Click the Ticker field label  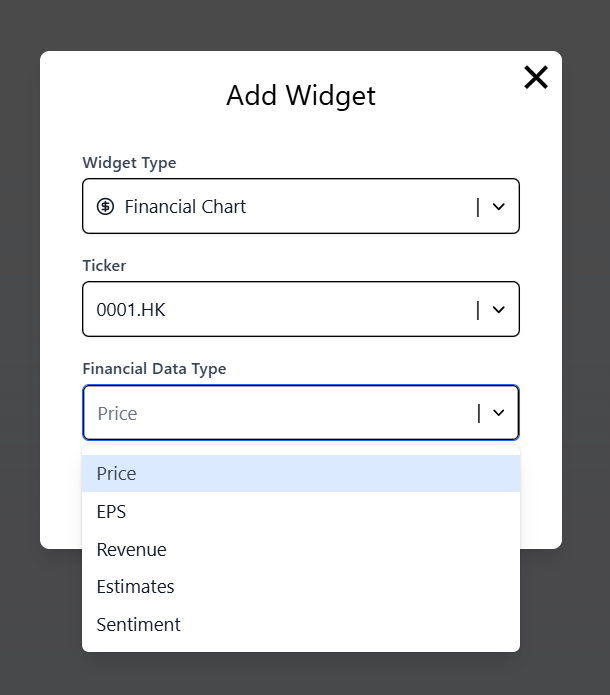click(104, 266)
